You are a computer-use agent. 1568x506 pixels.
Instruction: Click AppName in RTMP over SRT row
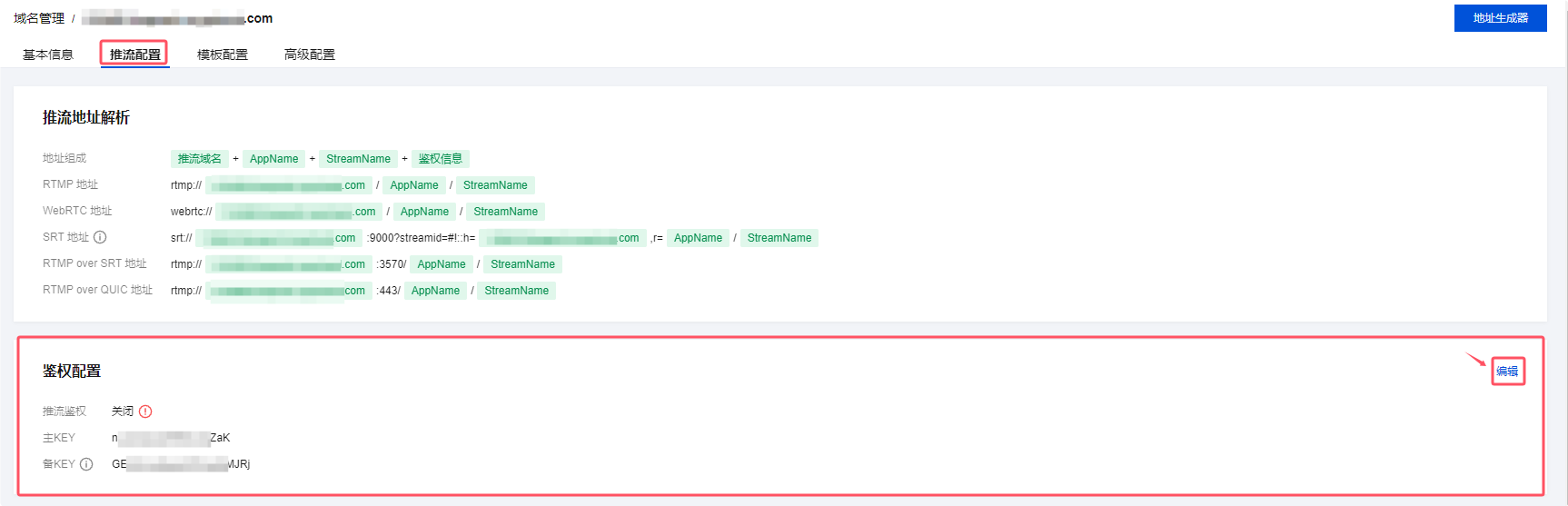(x=442, y=264)
